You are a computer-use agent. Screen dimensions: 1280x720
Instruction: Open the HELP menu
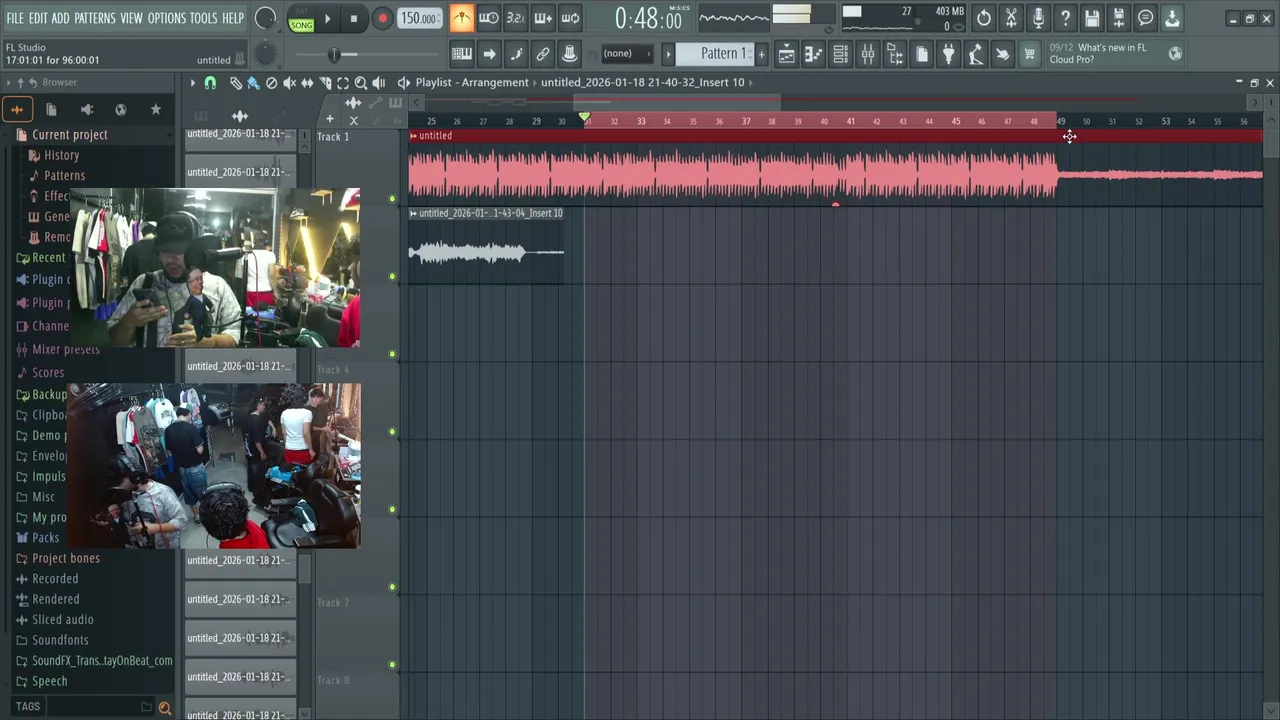233,18
